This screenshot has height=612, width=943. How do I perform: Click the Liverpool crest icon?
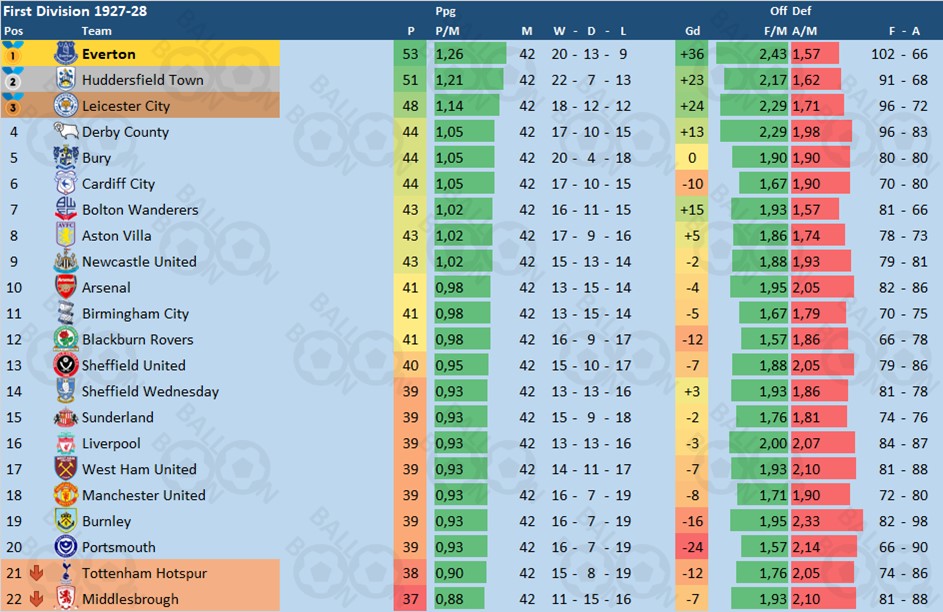pyautogui.click(x=66, y=443)
